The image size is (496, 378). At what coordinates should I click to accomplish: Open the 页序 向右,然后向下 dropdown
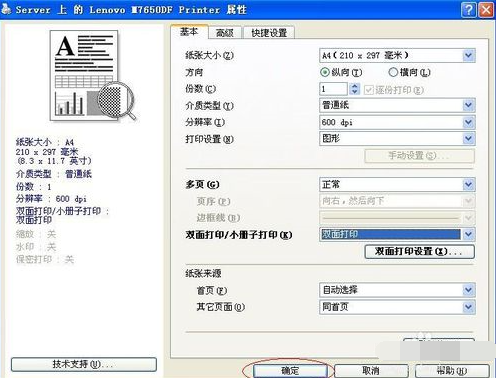(397, 201)
